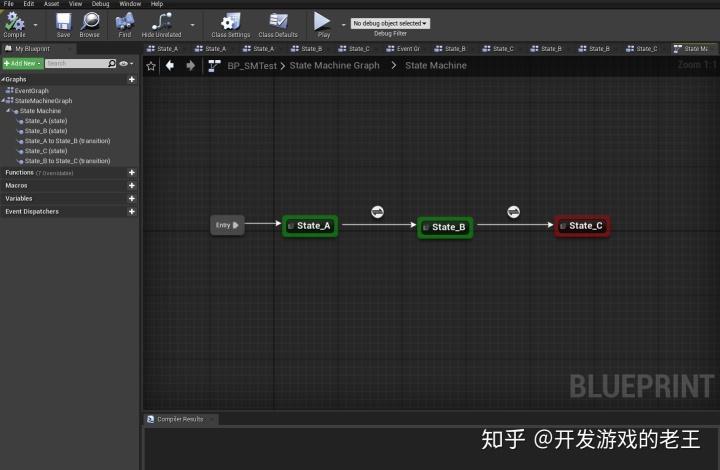Click the Macros section header
Image resolution: width=720 pixels, height=470 pixels.
point(69,185)
